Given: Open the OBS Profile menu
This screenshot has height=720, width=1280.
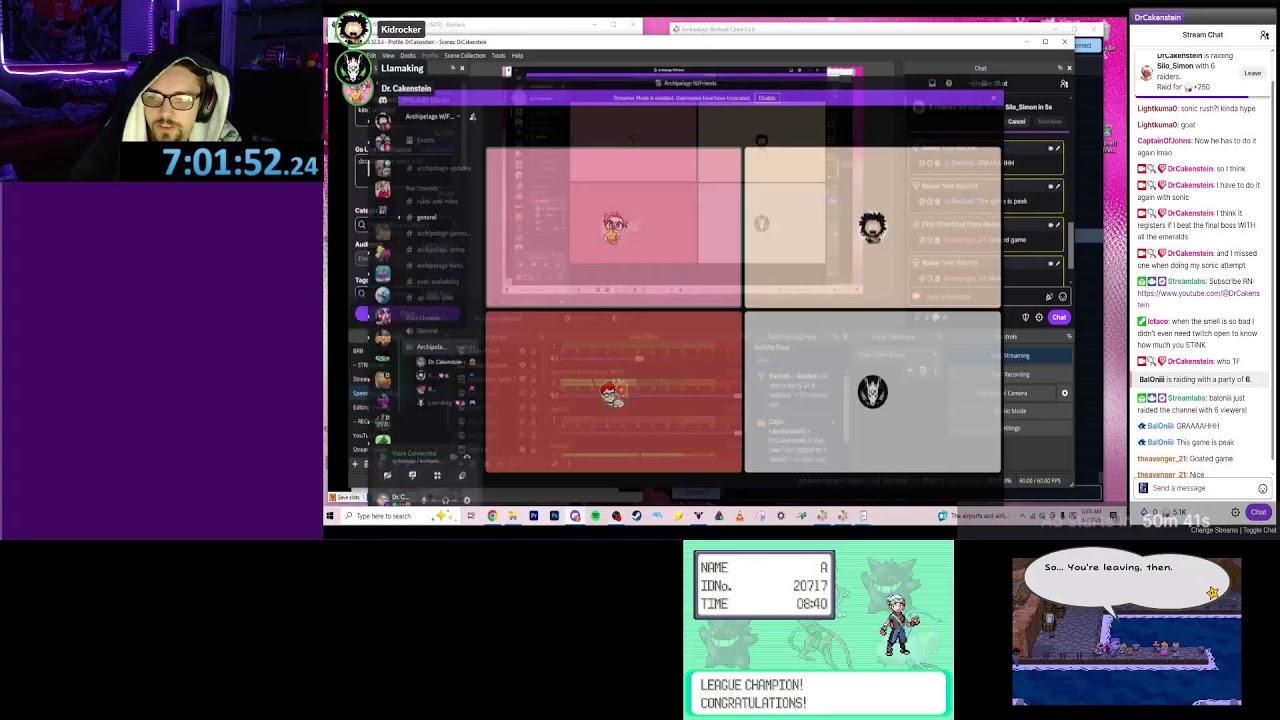Looking at the screenshot, I should (x=429, y=55).
